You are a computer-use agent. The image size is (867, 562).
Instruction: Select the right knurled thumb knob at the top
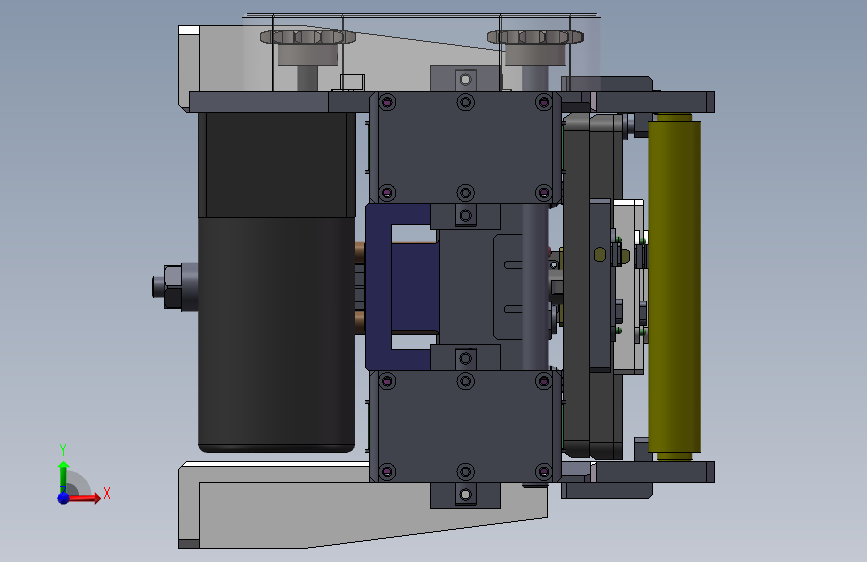535,37
